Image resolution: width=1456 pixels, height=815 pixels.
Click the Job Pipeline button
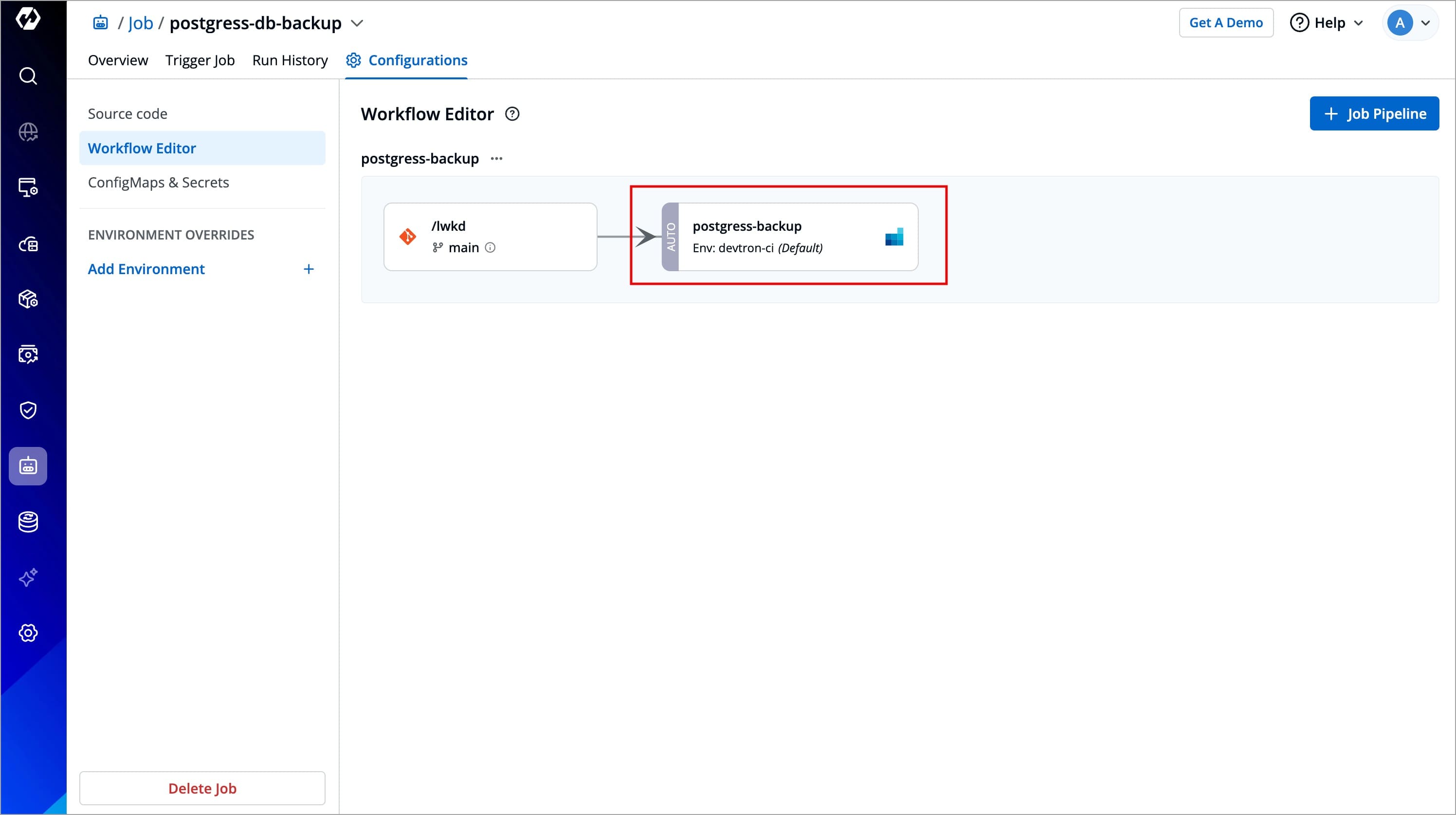1374,114
